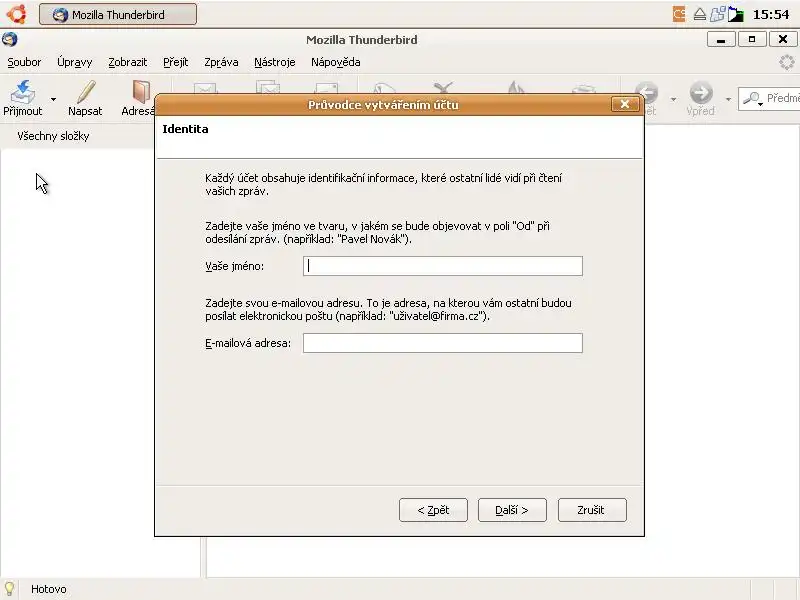
Task: Click the 'Všechny složky' folder pane header
Action: pos(53,136)
